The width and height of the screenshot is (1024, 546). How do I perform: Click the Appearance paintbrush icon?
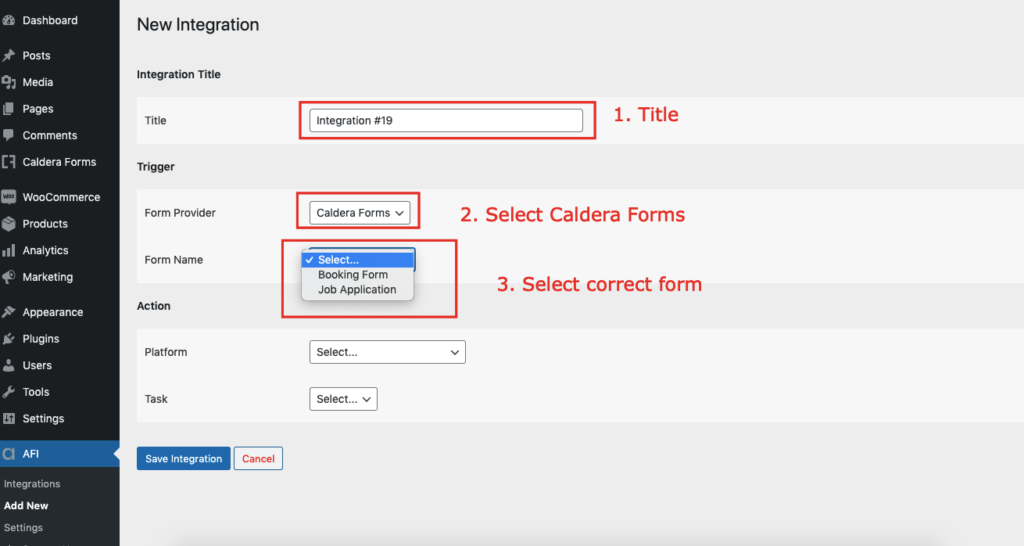point(8,312)
